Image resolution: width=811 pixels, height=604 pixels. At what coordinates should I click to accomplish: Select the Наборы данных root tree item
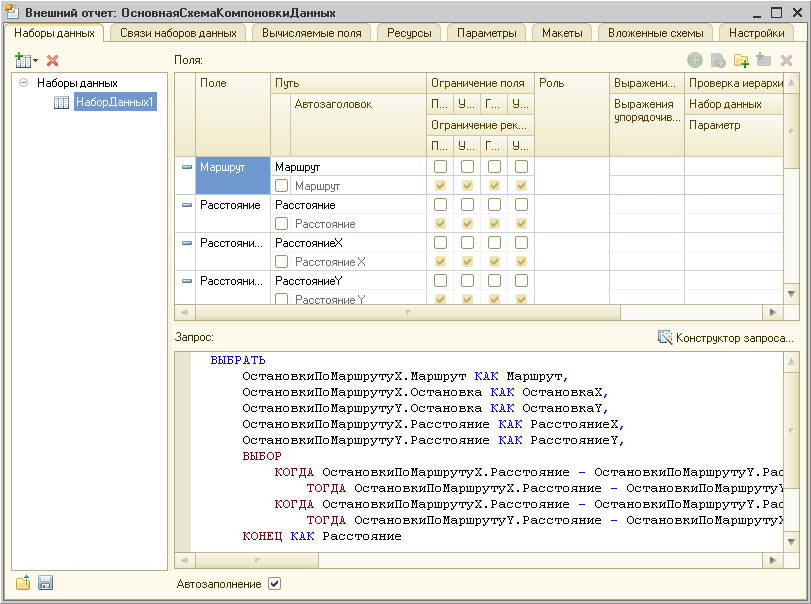coord(77,83)
